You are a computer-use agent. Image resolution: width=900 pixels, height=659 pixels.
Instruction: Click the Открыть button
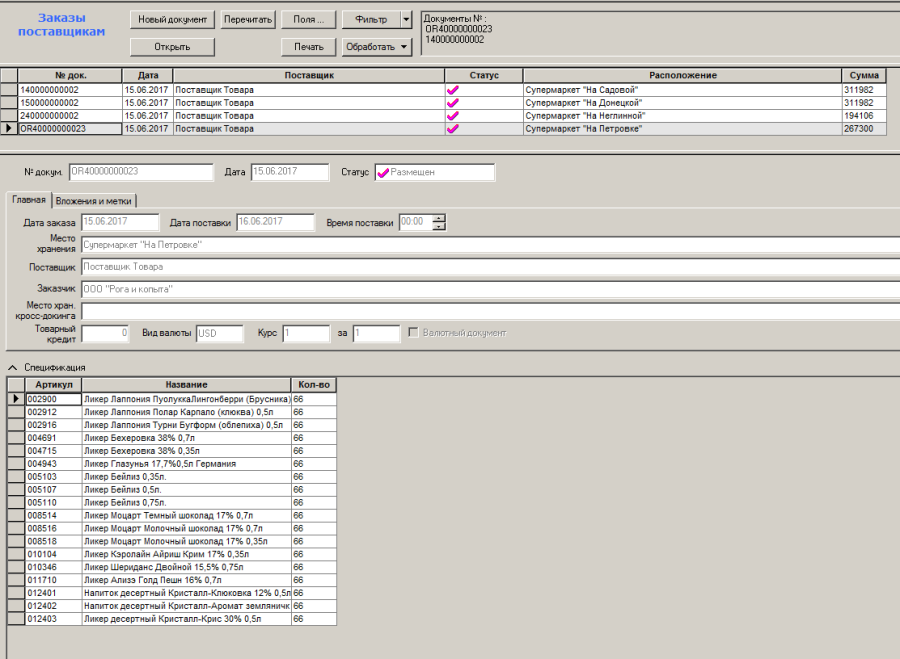click(x=172, y=47)
